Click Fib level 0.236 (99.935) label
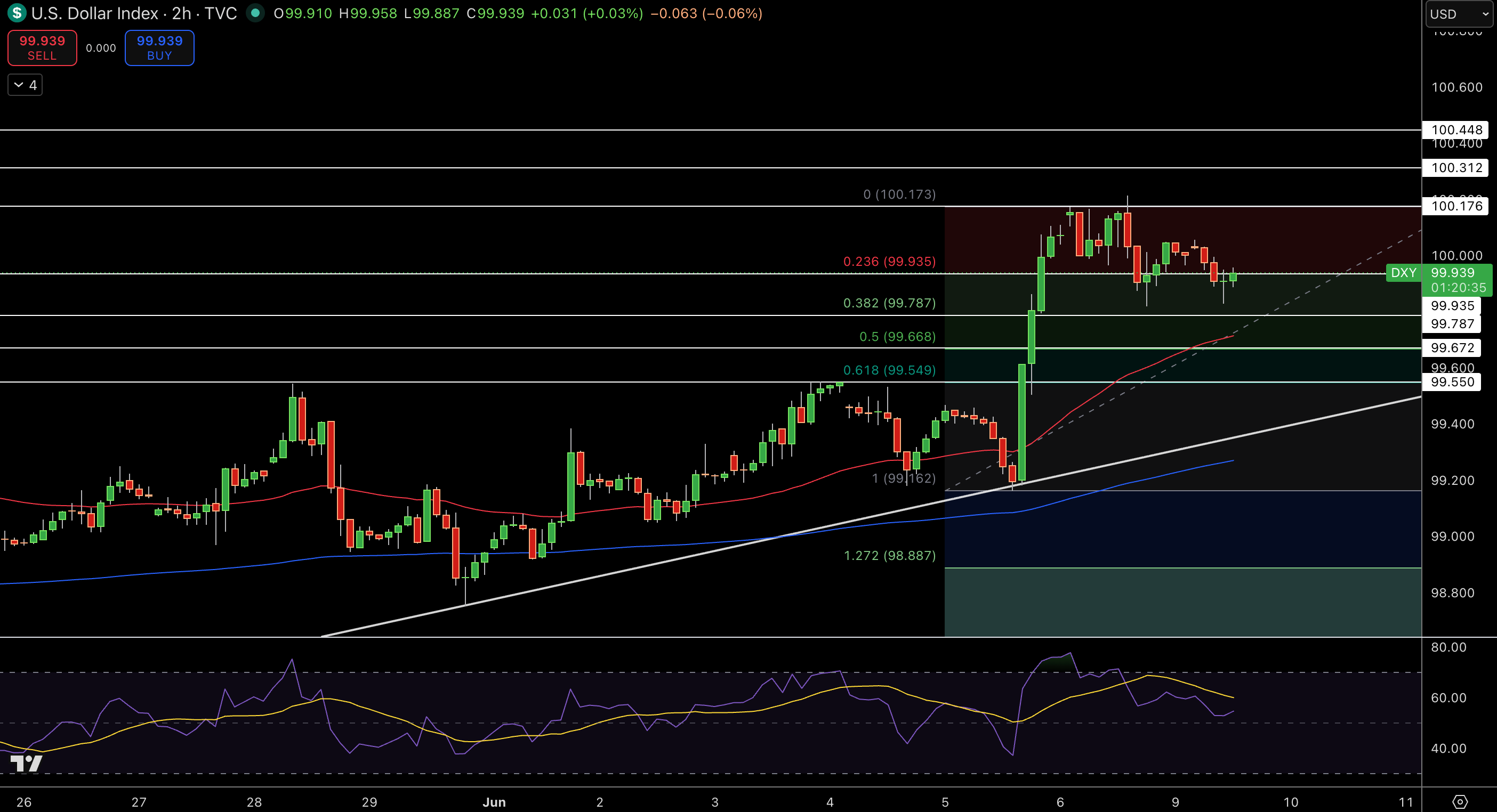This screenshot has width=1497, height=812. coord(889,262)
